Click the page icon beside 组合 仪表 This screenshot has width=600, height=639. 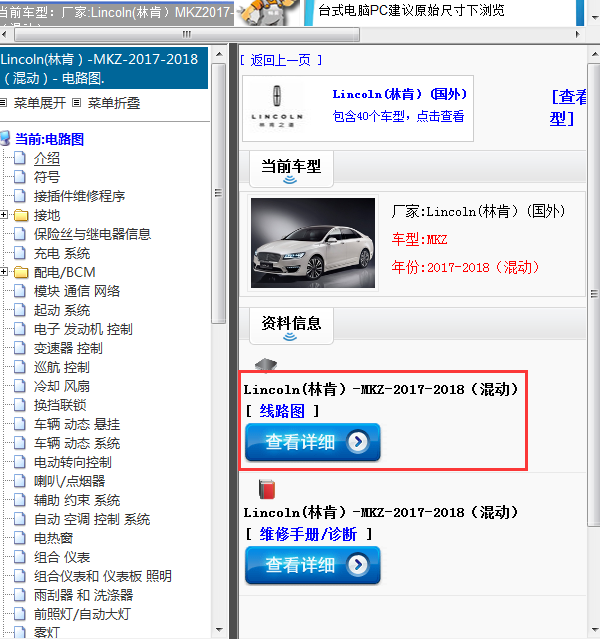(20, 557)
